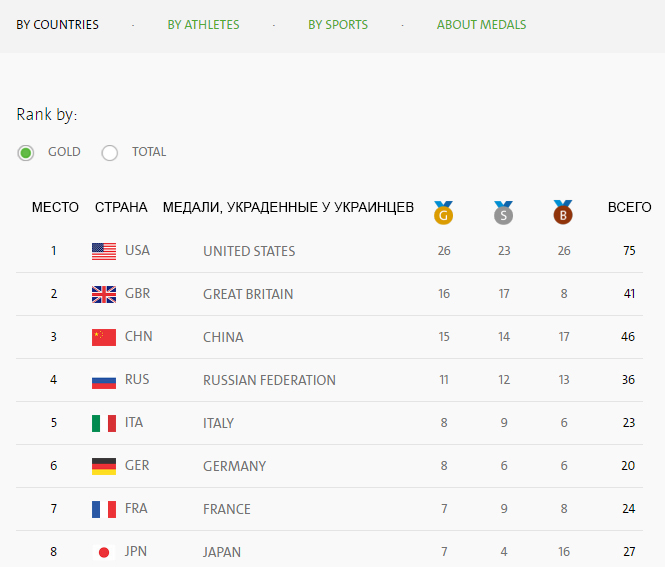The height and width of the screenshot is (567, 665).
Task: Open the Great Britain country link
Action: (248, 294)
